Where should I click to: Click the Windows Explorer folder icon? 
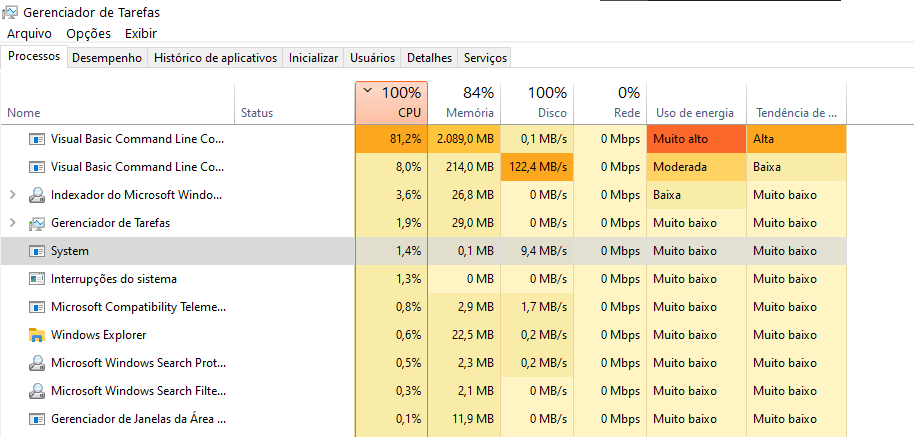coord(37,335)
